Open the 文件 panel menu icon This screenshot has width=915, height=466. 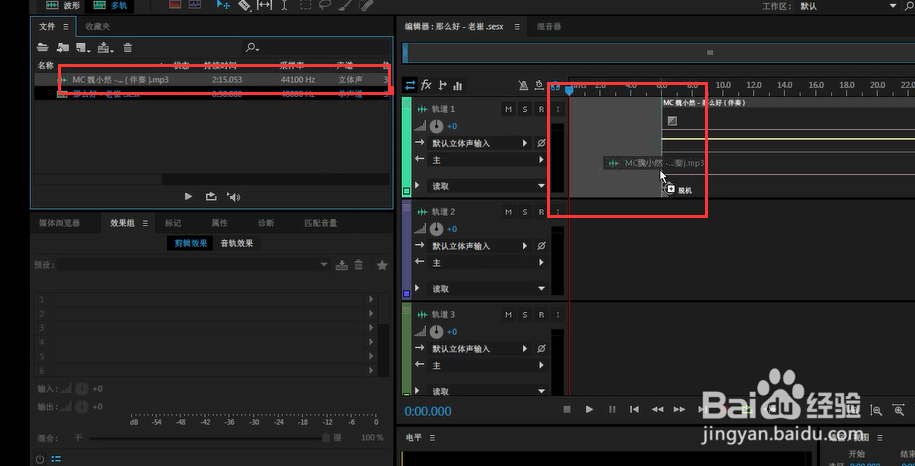(x=65, y=27)
